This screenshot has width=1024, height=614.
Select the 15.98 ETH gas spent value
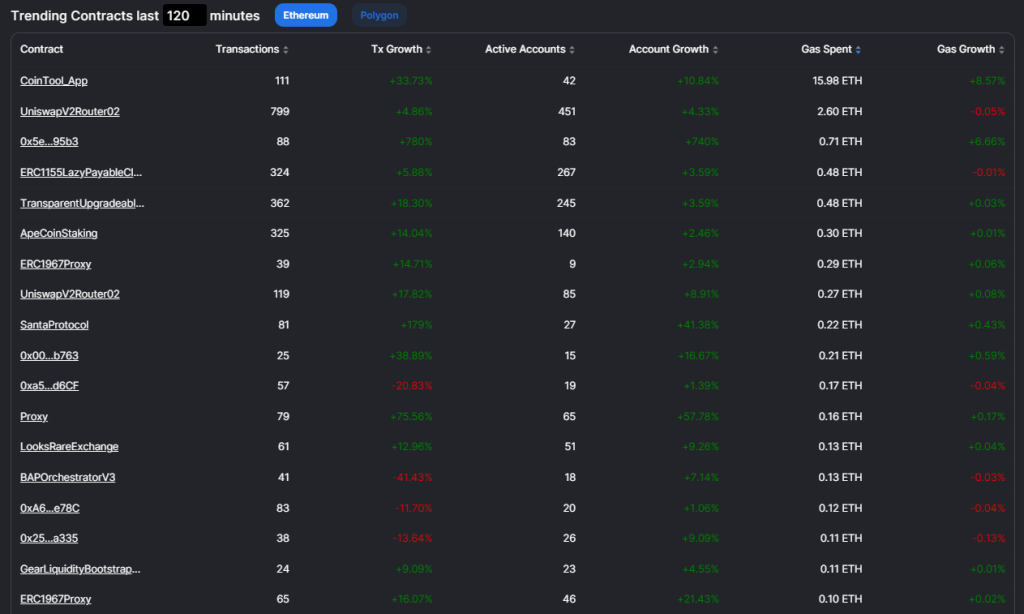[837, 81]
